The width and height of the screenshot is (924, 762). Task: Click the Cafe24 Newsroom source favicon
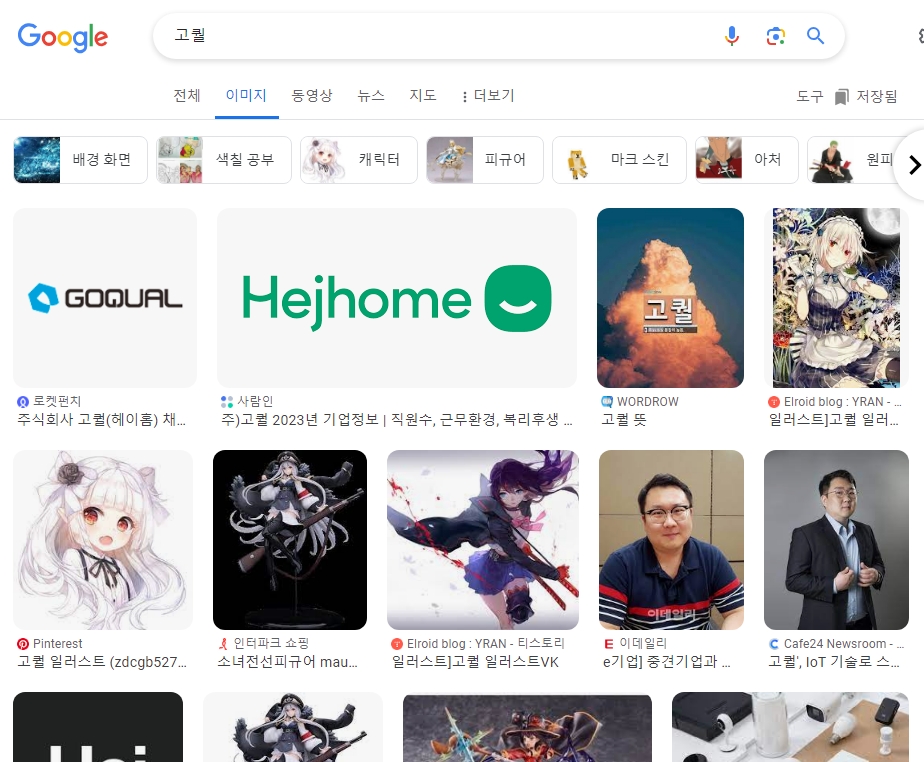click(774, 644)
